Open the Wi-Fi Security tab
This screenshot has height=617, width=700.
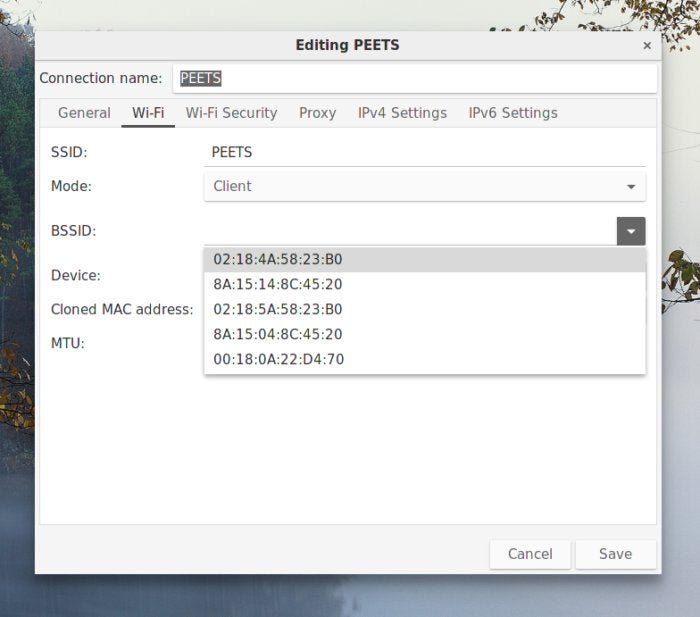(x=231, y=113)
